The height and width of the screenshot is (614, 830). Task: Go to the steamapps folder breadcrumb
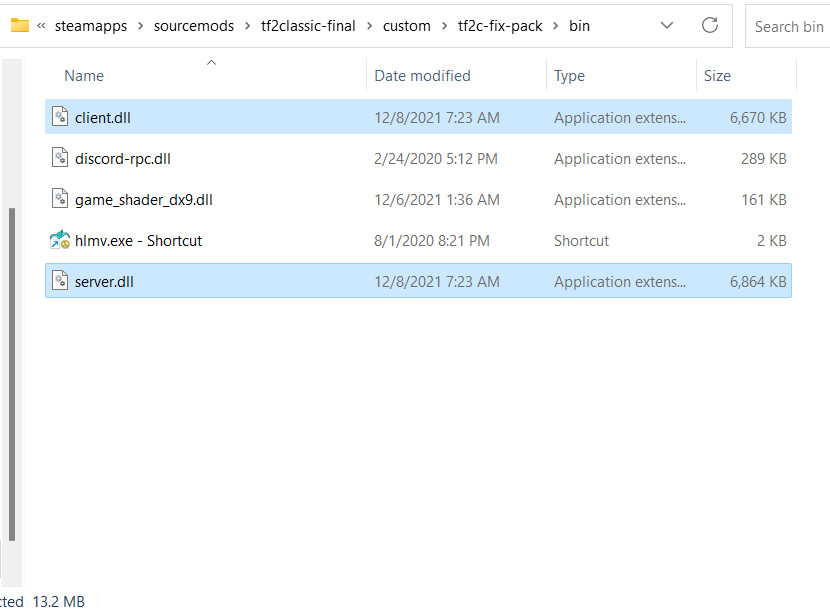[x=91, y=26]
